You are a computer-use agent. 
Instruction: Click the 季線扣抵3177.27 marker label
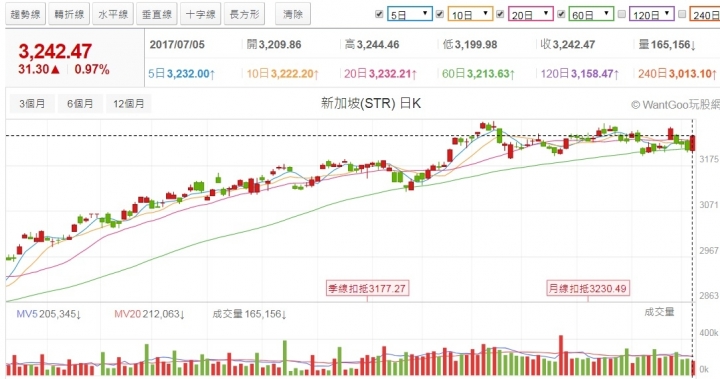click(x=367, y=288)
